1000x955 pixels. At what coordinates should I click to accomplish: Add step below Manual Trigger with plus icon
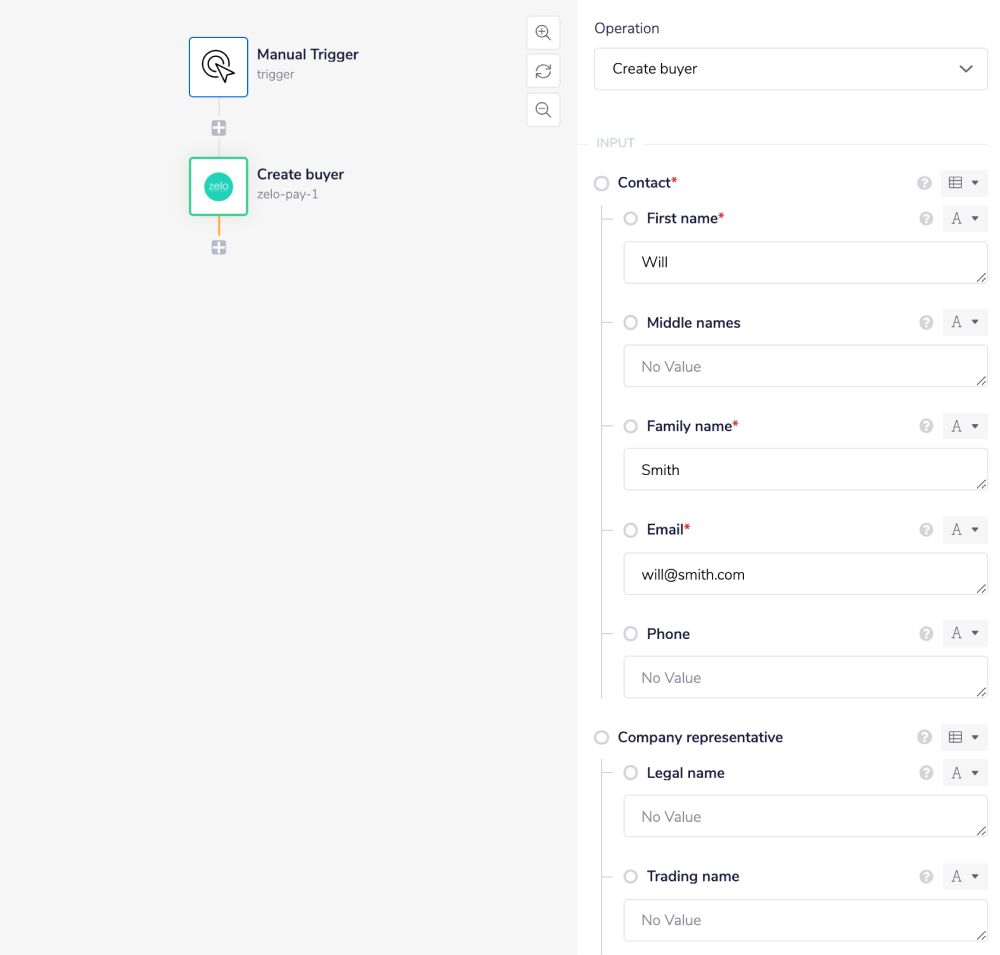(x=218, y=128)
